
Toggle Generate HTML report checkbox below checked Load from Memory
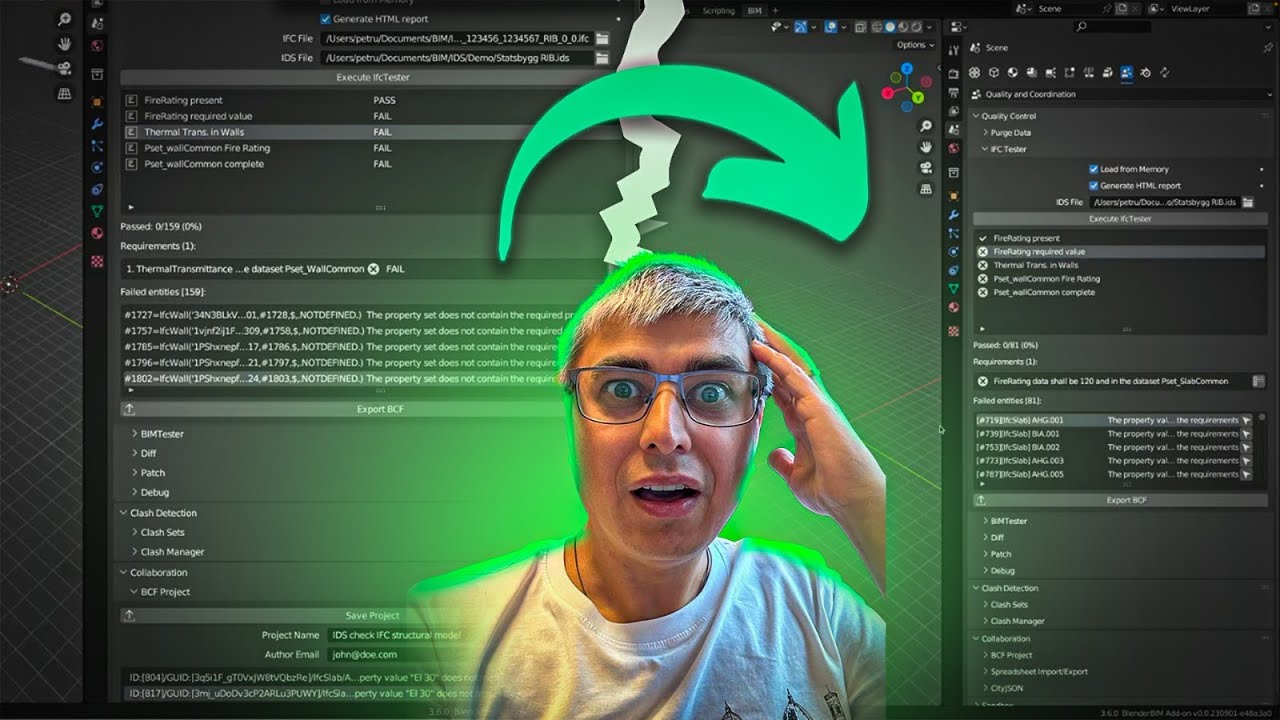tap(1094, 185)
